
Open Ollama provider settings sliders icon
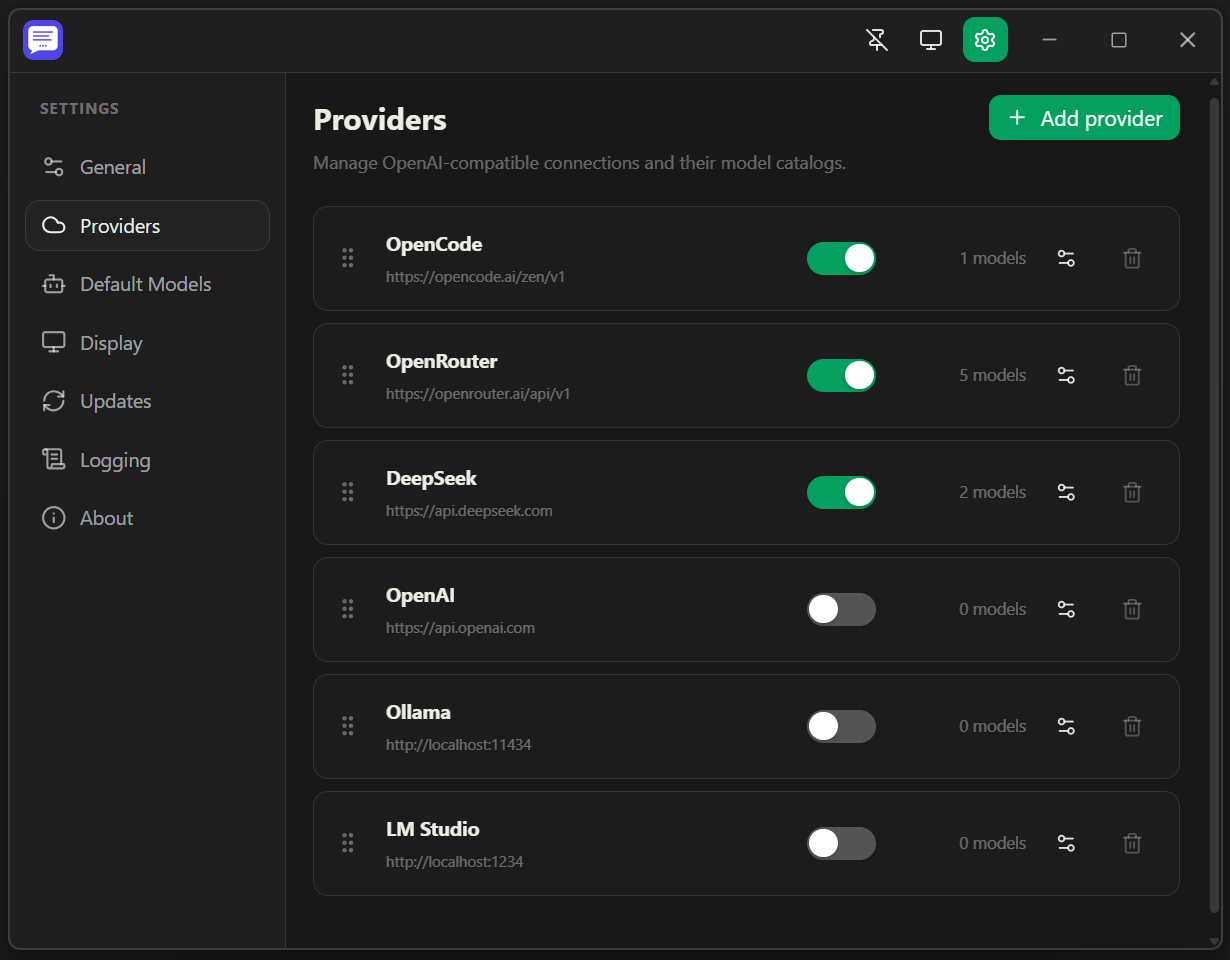[1066, 726]
